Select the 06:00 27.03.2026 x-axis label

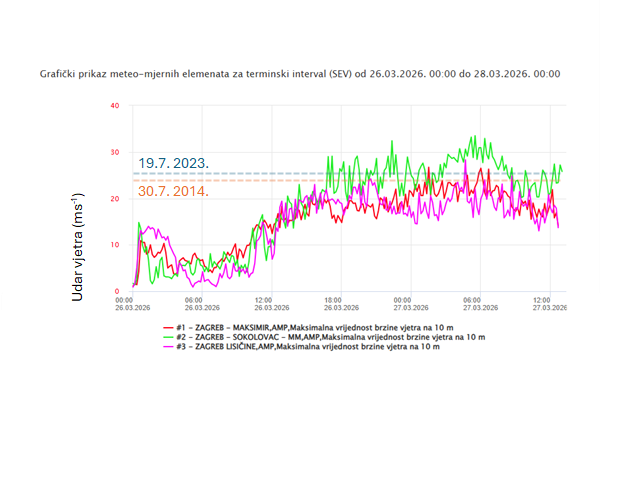coord(473,303)
